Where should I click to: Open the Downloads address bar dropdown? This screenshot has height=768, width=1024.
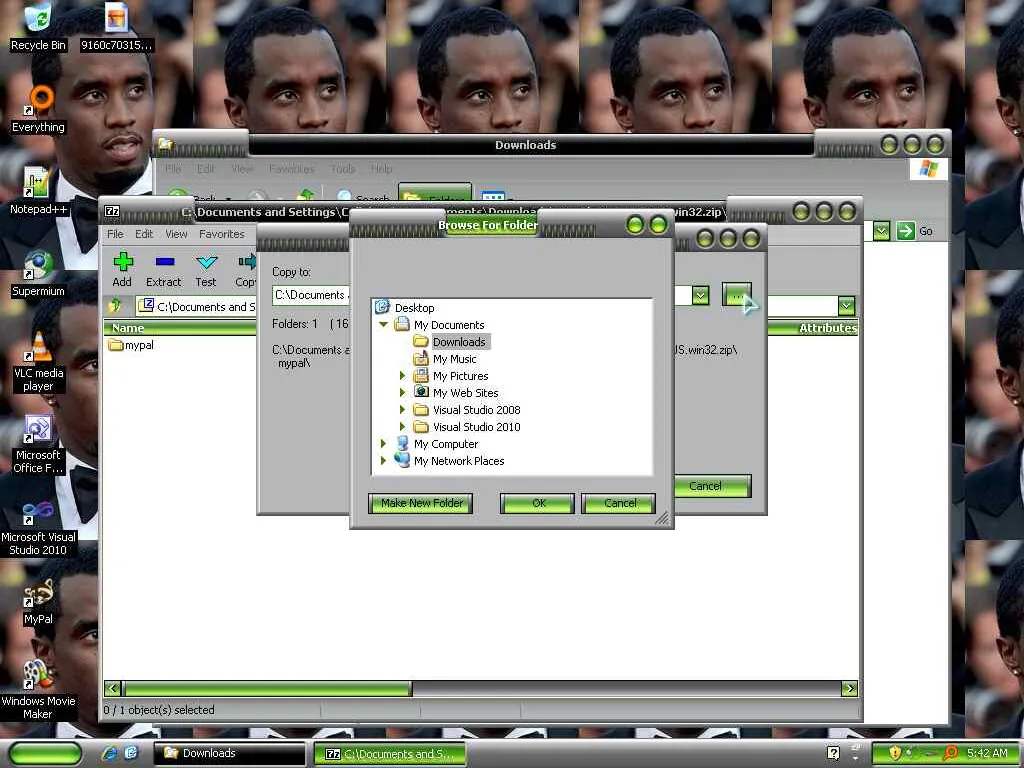[881, 231]
